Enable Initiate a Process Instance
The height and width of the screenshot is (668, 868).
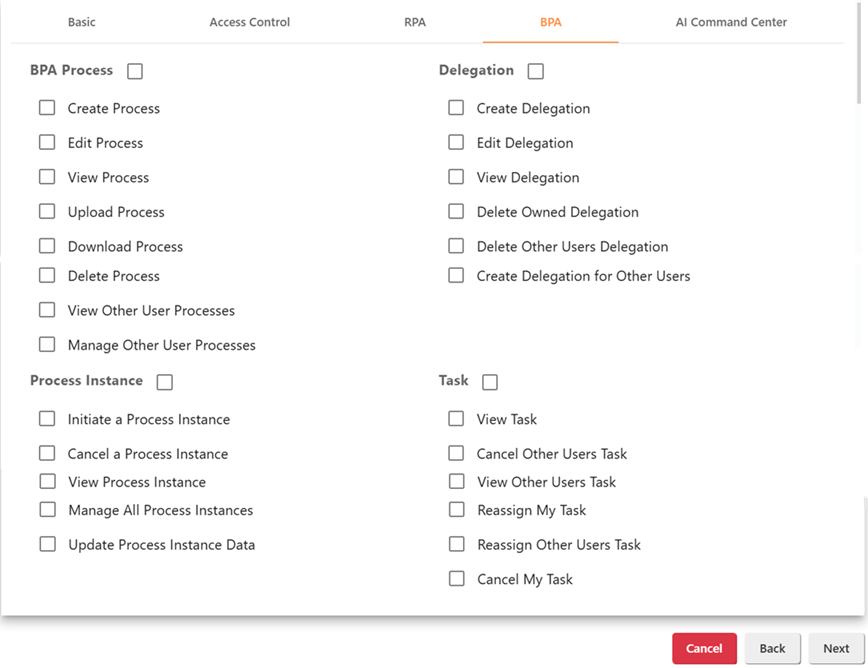click(47, 419)
